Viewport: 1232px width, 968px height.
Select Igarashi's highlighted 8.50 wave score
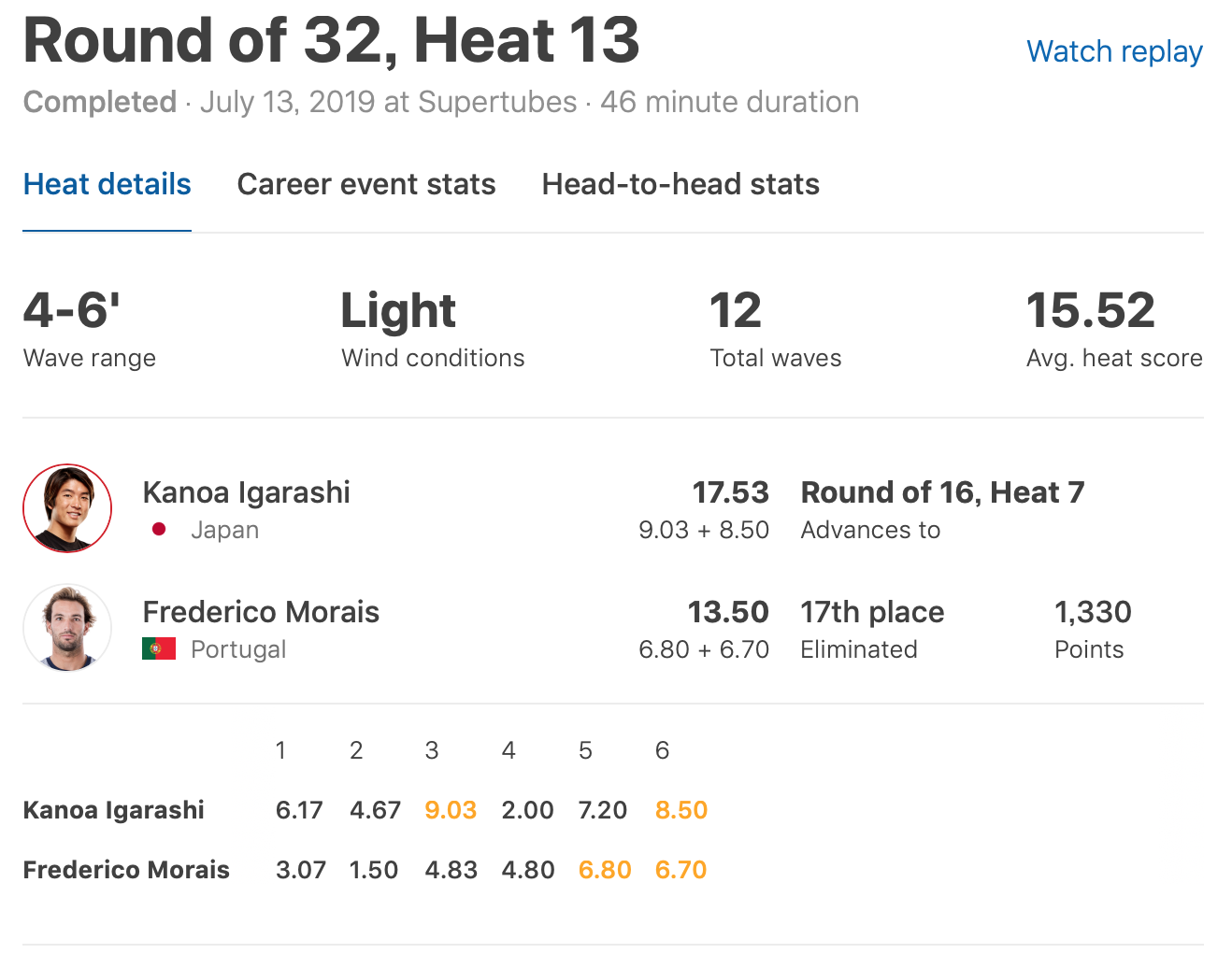pos(681,810)
